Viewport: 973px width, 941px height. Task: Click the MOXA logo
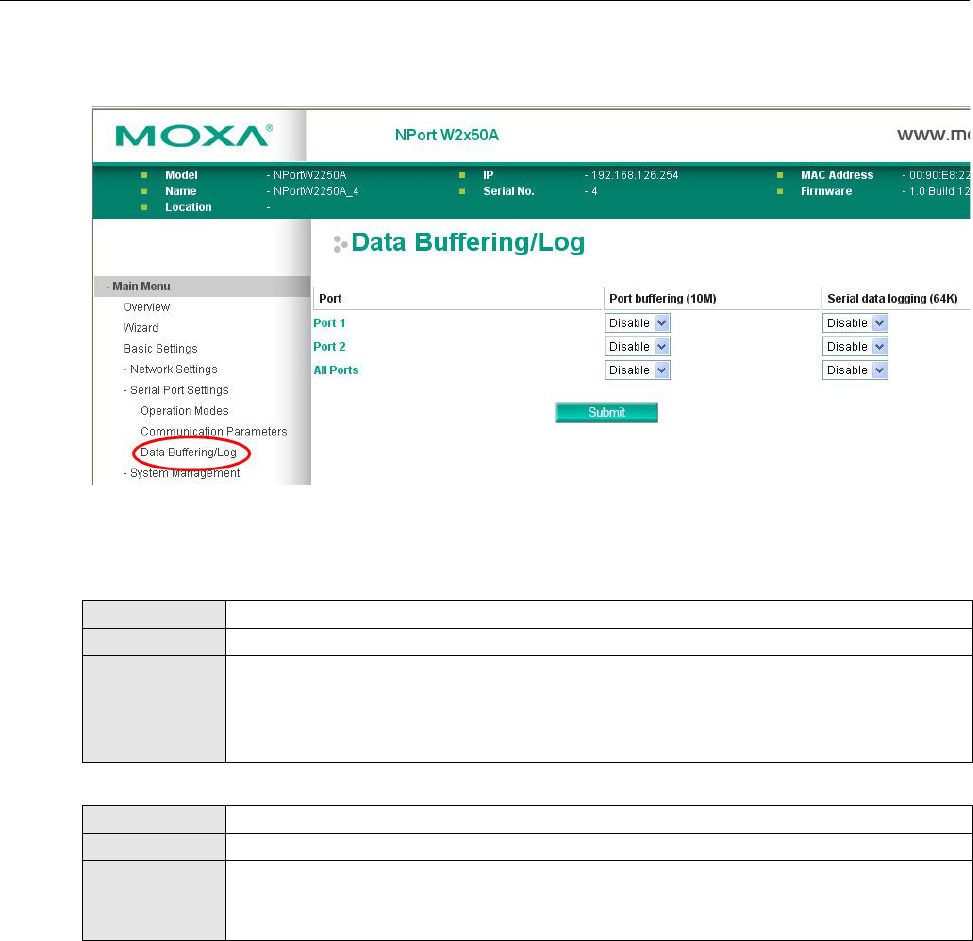(194, 135)
